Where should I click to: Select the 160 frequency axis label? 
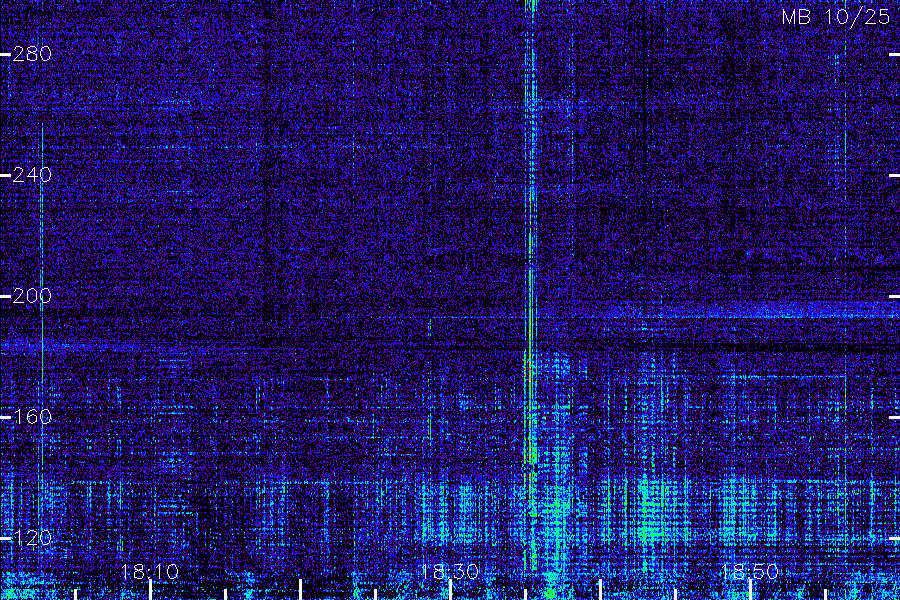[x=32, y=416]
